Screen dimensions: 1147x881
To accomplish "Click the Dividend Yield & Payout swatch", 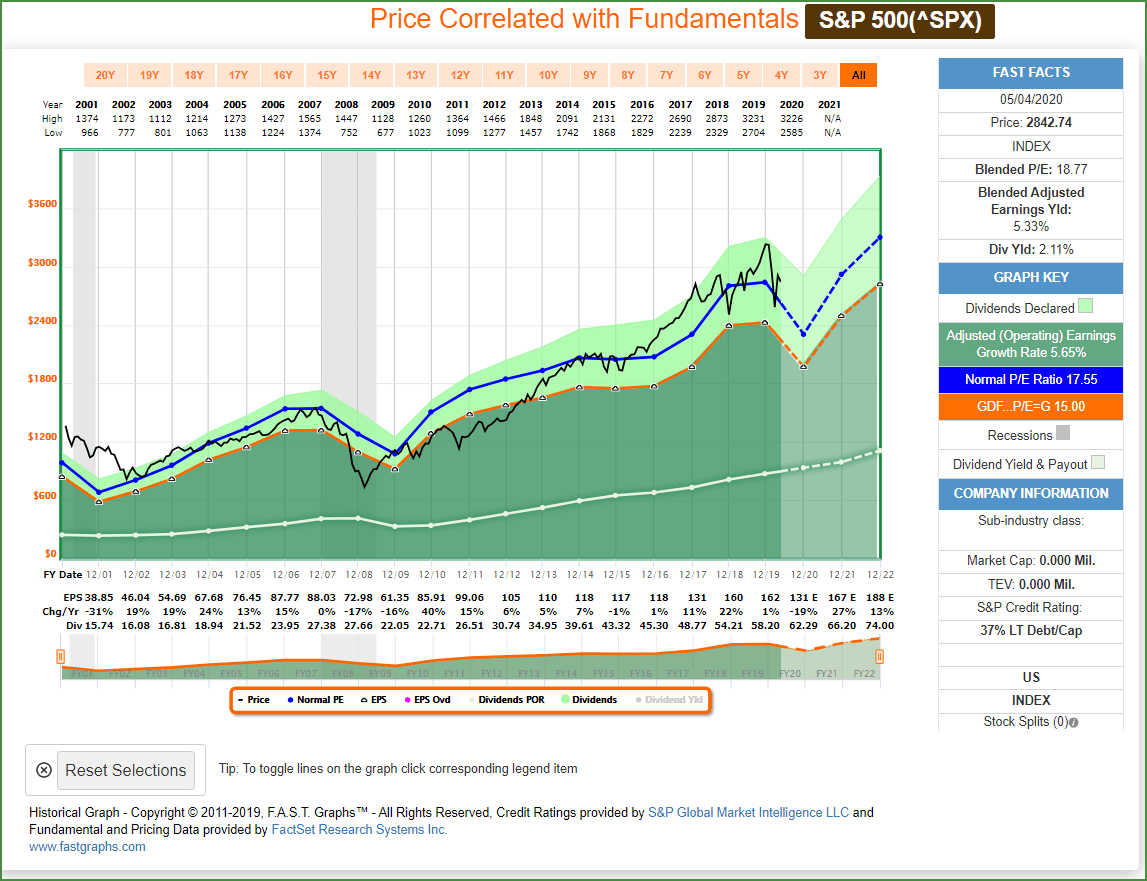I will tap(1098, 462).
